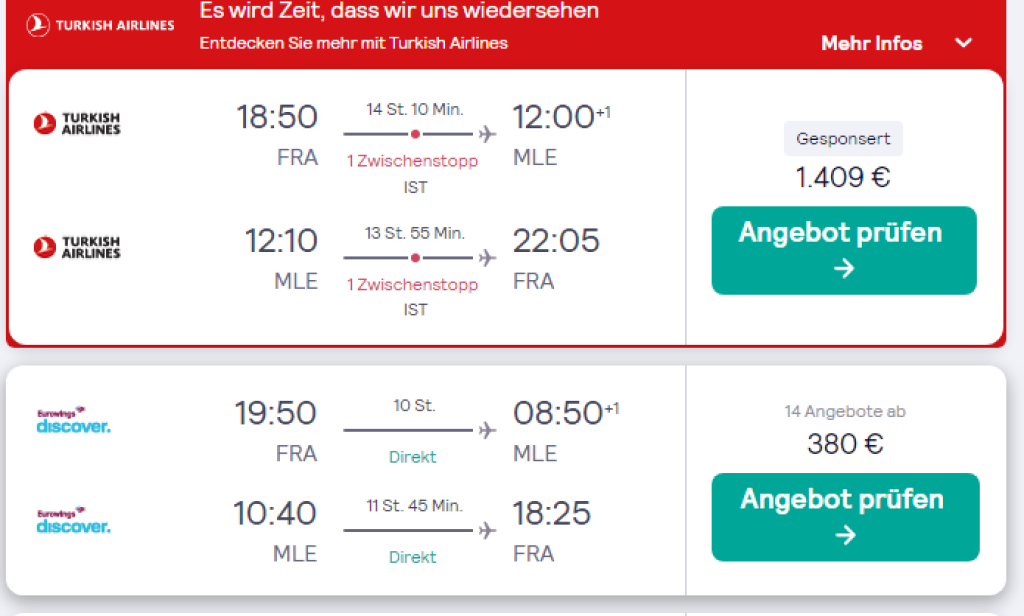Click the banner headline Es wird Zeit
This screenshot has height=616, width=1024.
(399, 10)
